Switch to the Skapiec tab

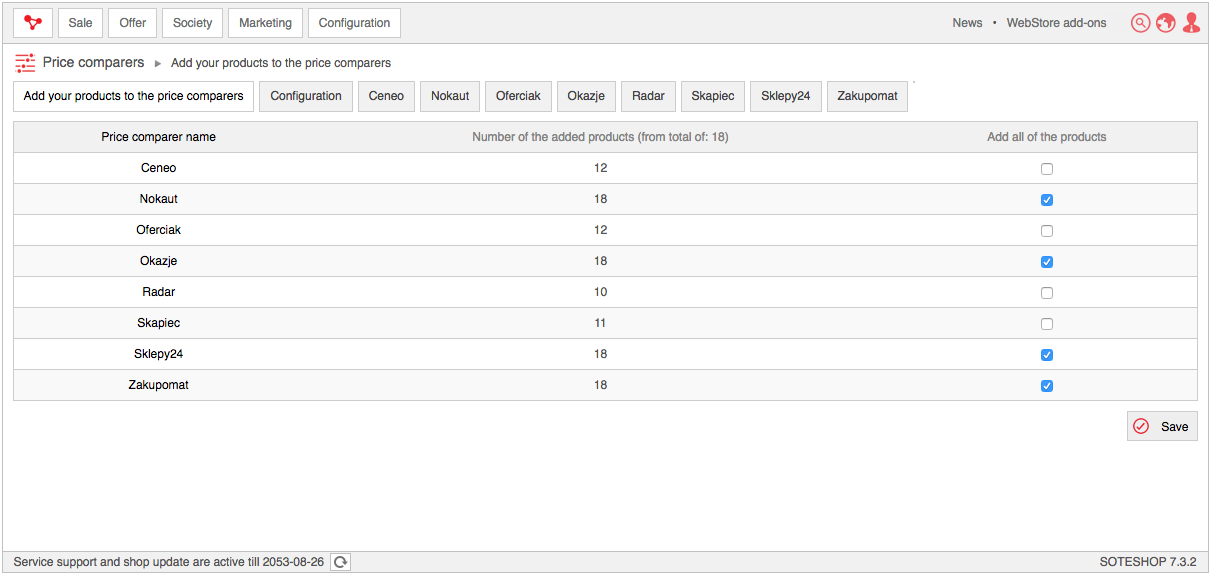[x=713, y=96]
